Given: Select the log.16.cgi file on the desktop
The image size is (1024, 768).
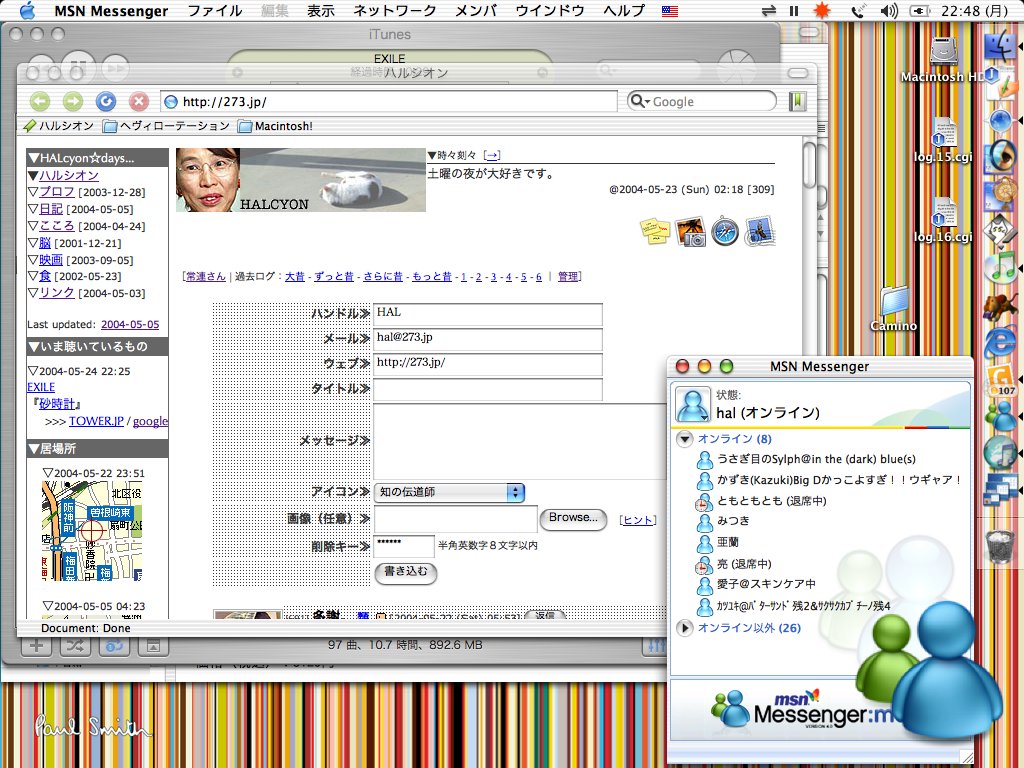Looking at the screenshot, I should coord(943,219).
